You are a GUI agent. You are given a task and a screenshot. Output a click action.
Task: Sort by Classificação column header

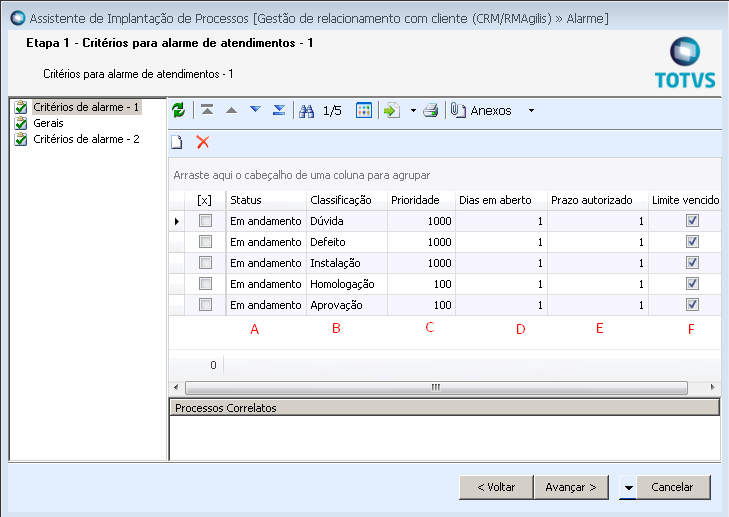point(347,200)
